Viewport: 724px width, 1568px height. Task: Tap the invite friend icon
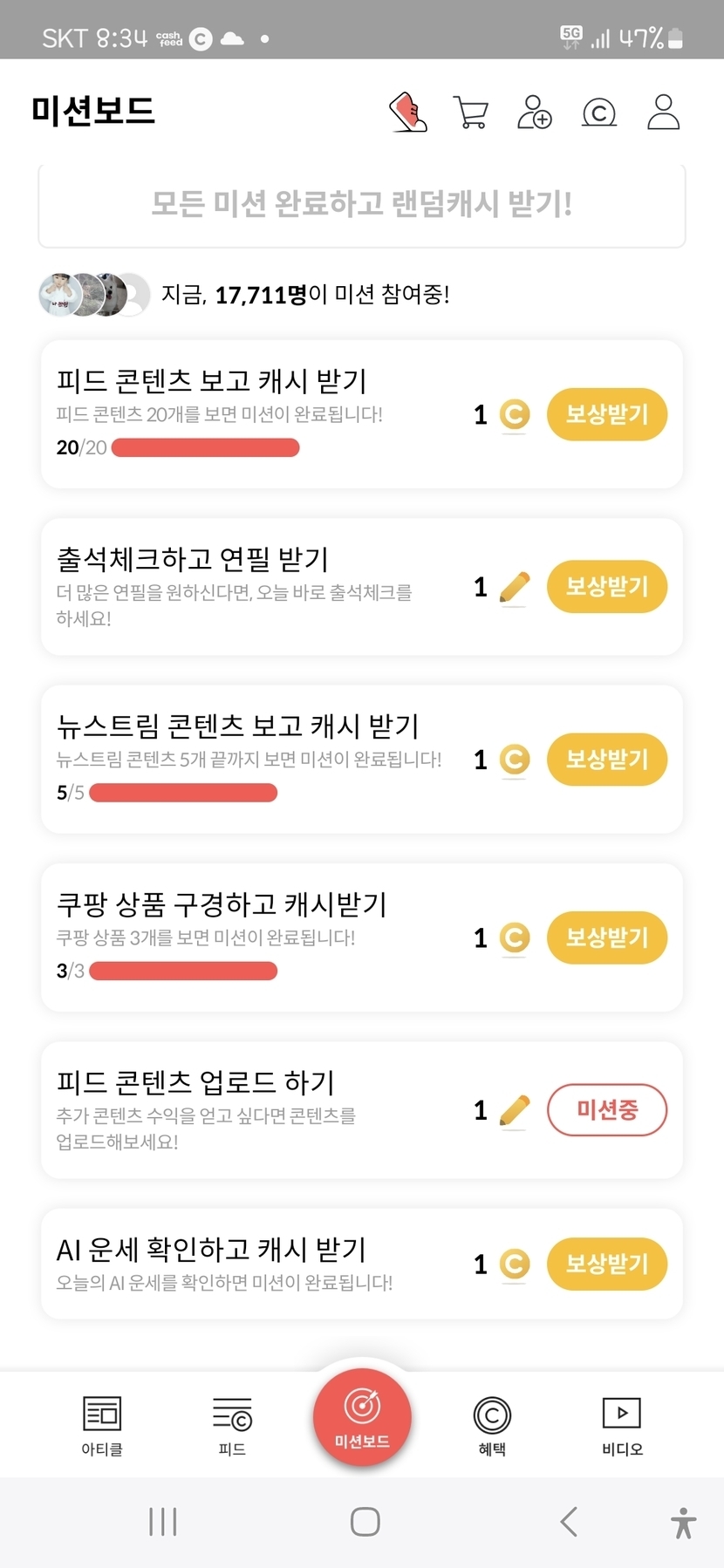534,112
